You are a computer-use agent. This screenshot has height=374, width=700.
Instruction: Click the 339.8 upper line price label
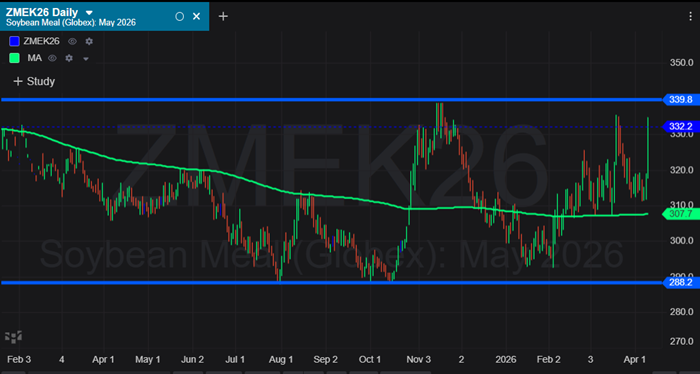[680, 100]
